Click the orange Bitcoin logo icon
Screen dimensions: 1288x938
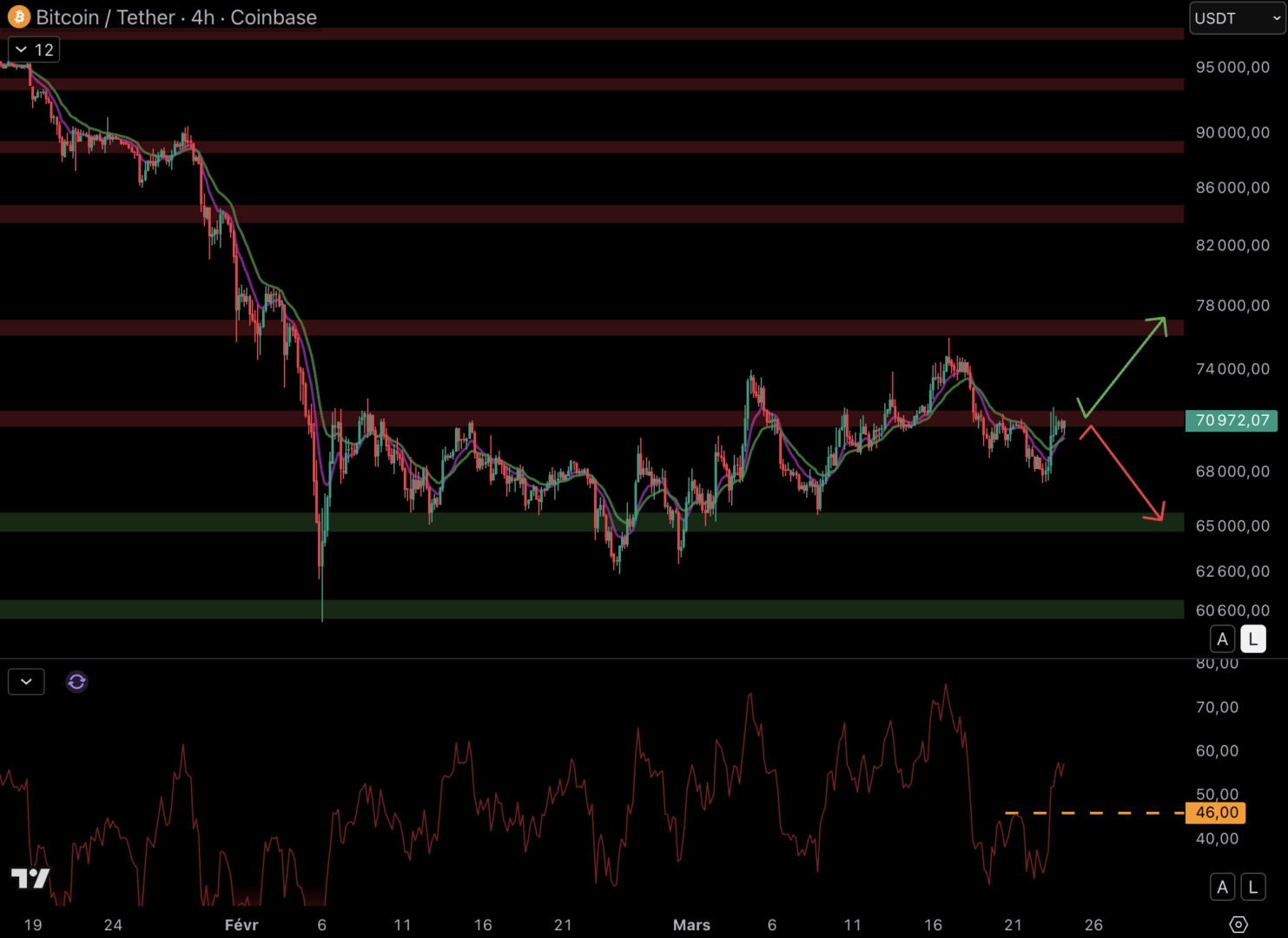(19, 17)
